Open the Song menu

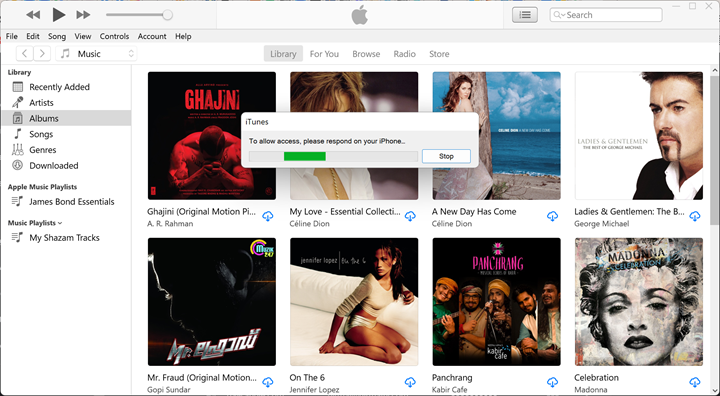[57, 36]
